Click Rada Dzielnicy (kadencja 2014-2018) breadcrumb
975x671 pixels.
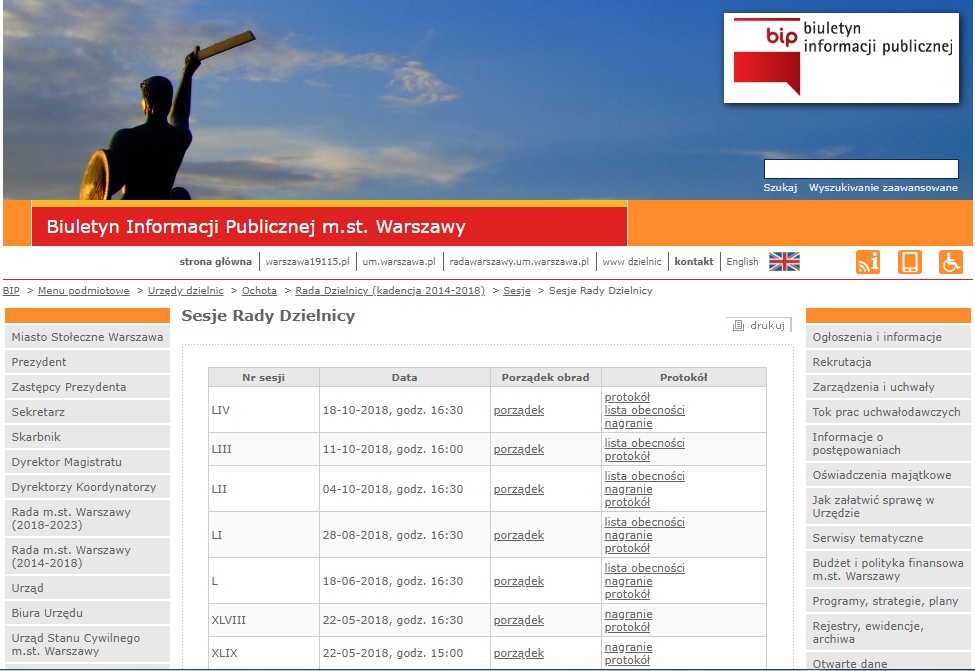coord(390,290)
